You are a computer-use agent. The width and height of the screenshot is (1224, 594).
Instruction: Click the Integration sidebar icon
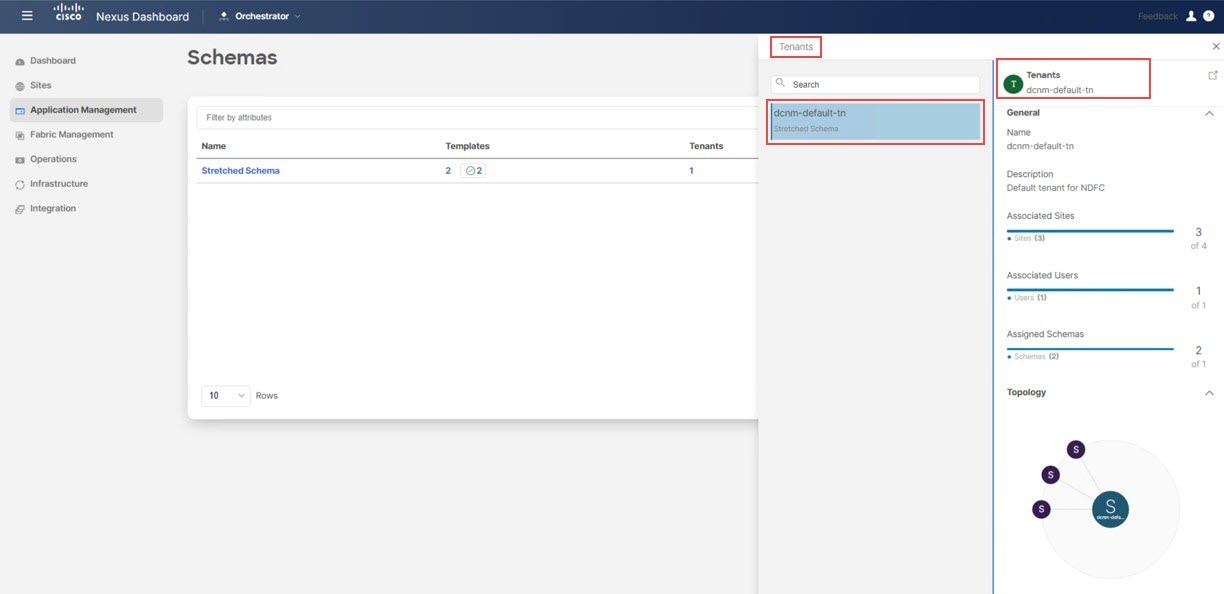pos(20,209)
